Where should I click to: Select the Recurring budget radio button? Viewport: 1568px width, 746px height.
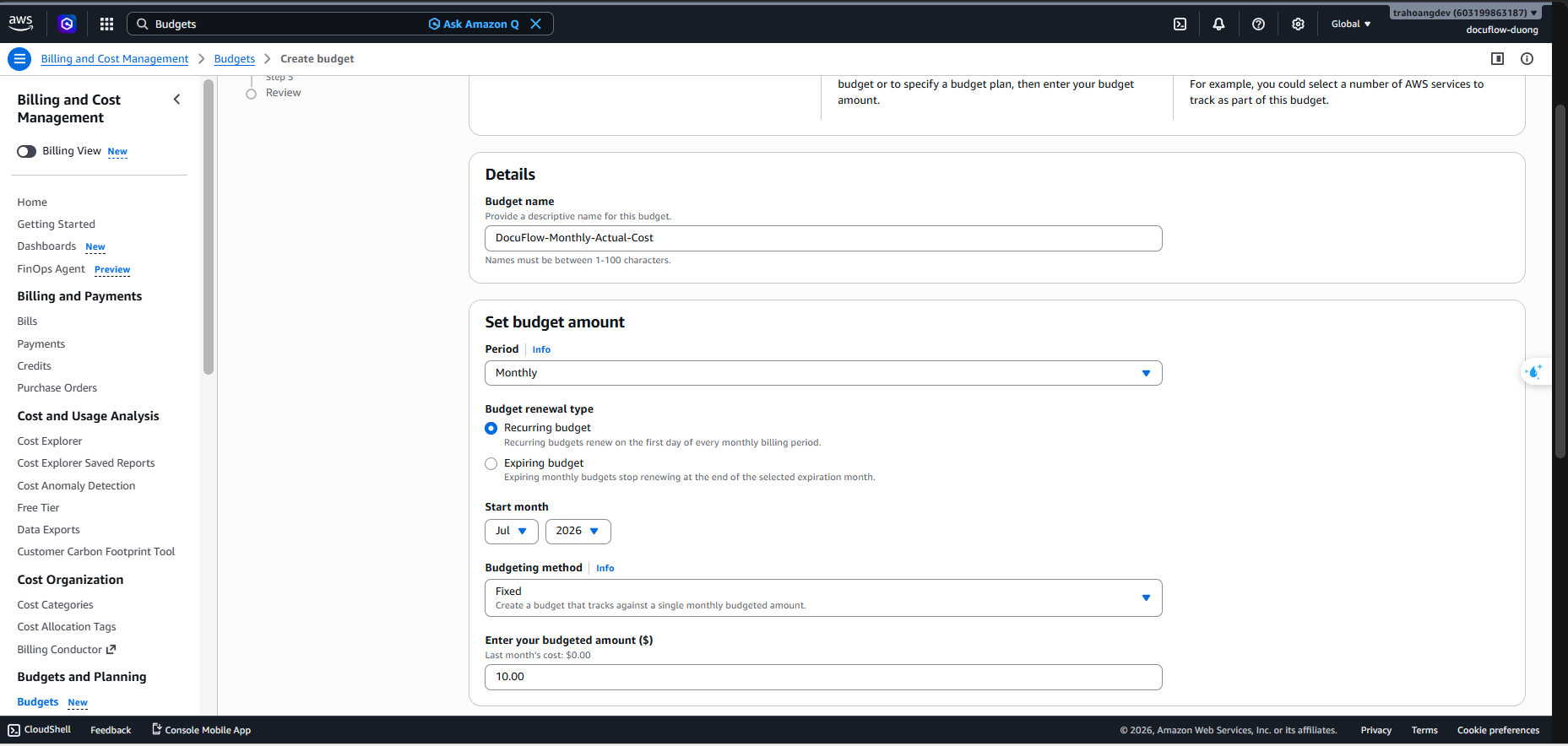point(491,428)
